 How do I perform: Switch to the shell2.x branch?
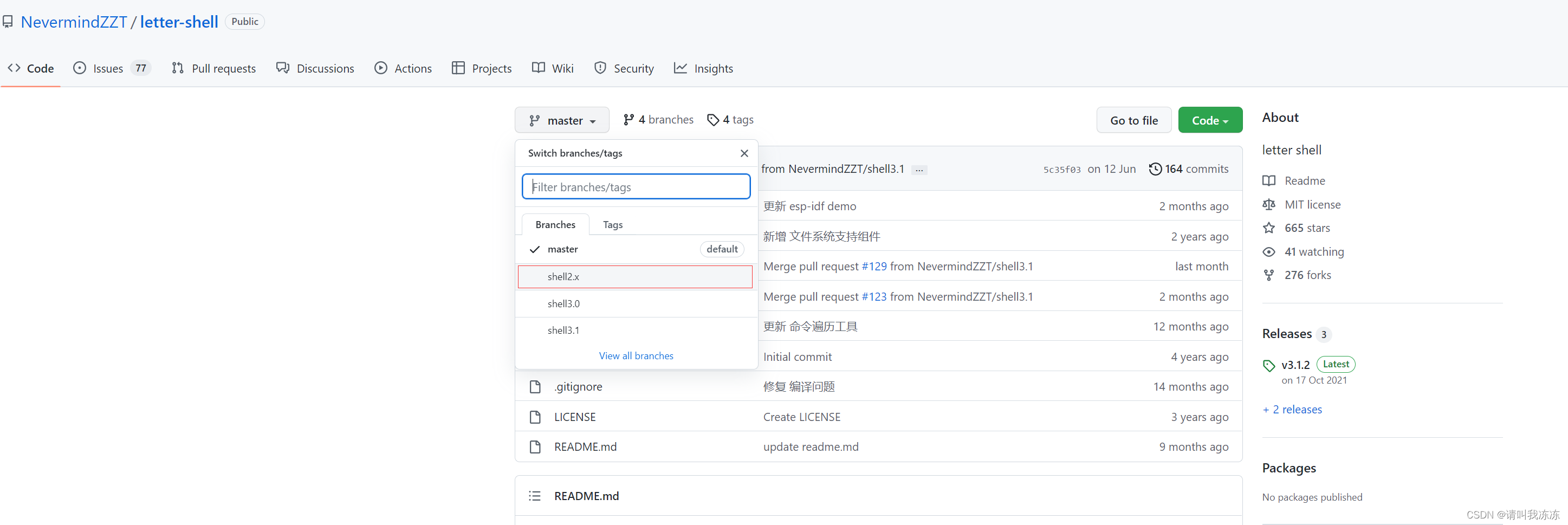(x=635, y=276)
